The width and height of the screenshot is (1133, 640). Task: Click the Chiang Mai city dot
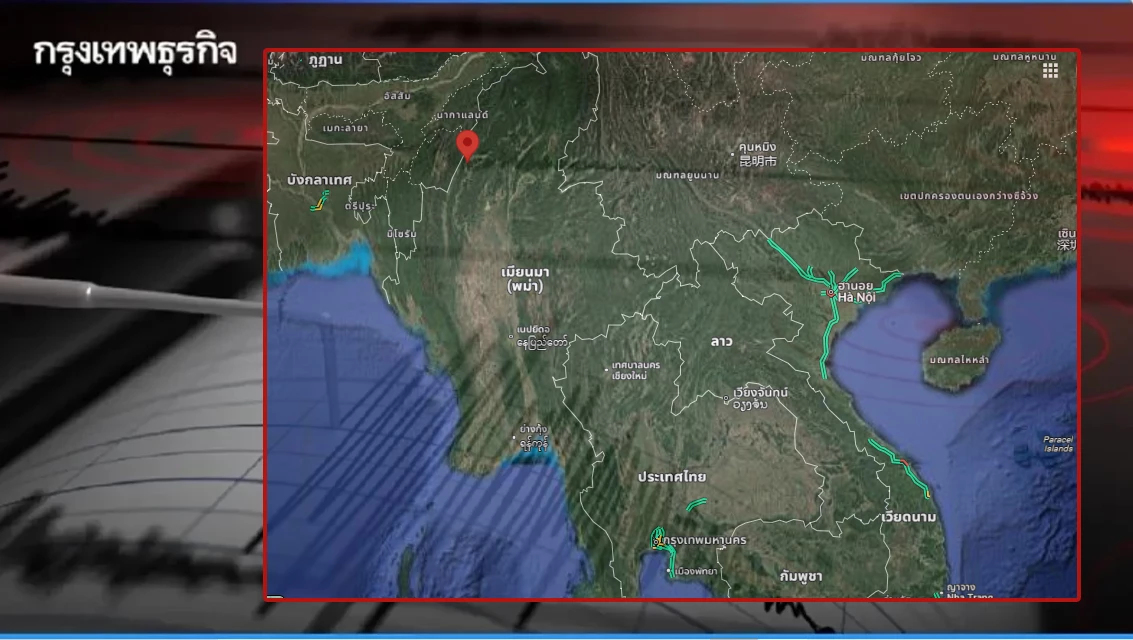point(607,370)
